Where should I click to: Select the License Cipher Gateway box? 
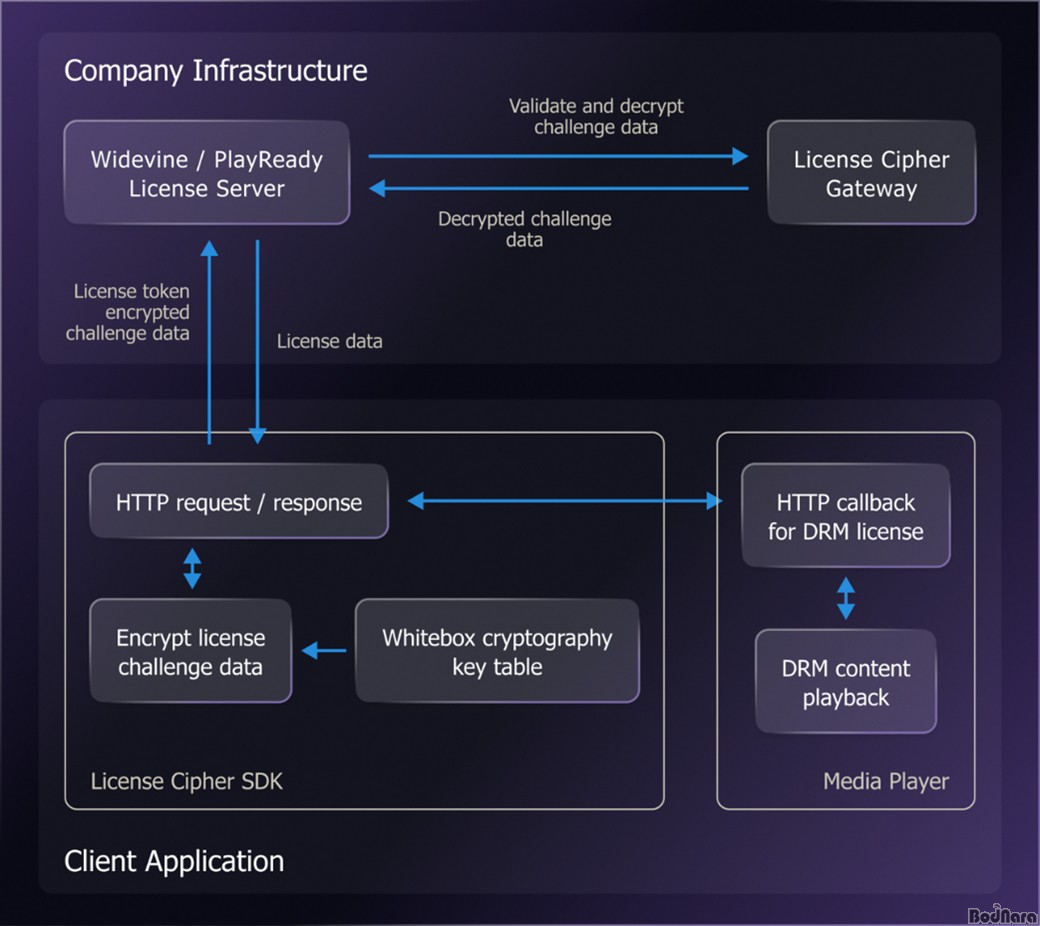pyautogui.click(x=871, y=173)
